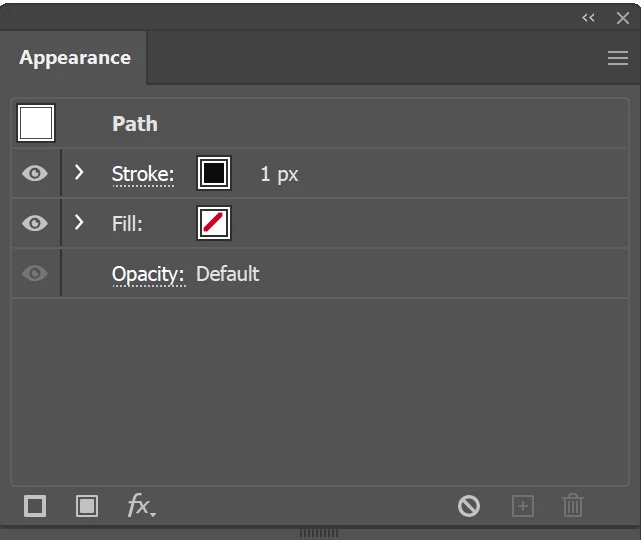641x540 pixels.
Task: Open the fx Add New Effect menu
Action: click(141, 506)
